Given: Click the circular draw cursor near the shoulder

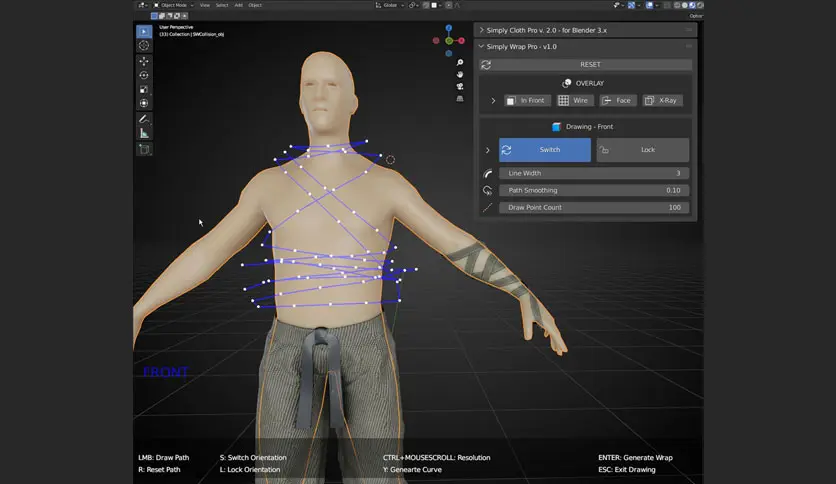Looking at the screenshot, I should [390, 160].
